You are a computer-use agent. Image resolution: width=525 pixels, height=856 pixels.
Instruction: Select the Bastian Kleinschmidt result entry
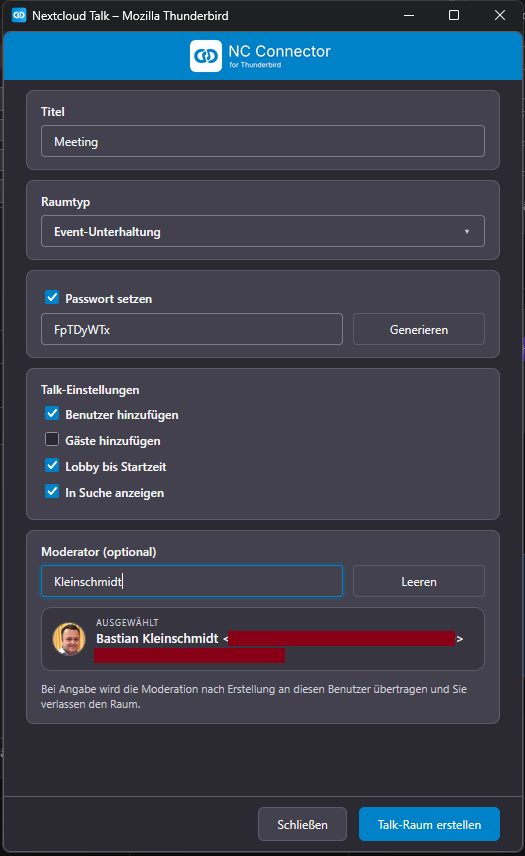coord(262,639)
